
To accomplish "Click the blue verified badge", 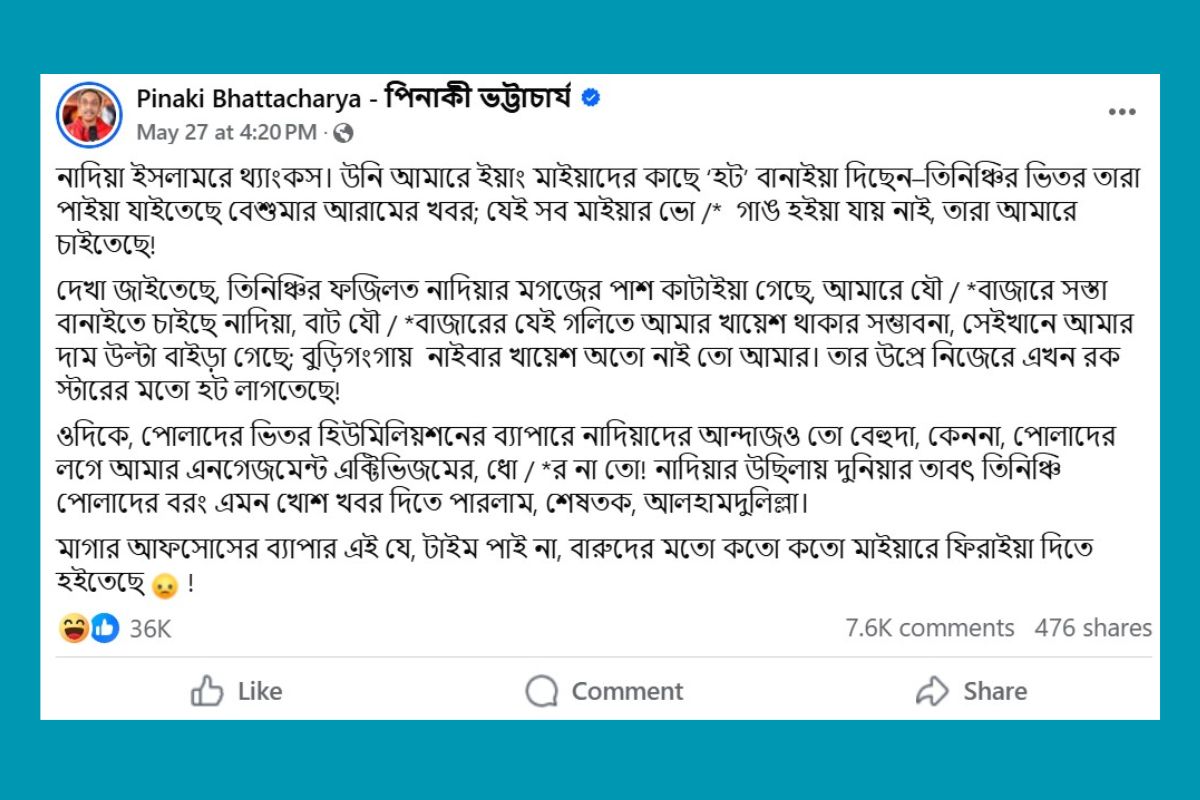I will coord(591,99).
